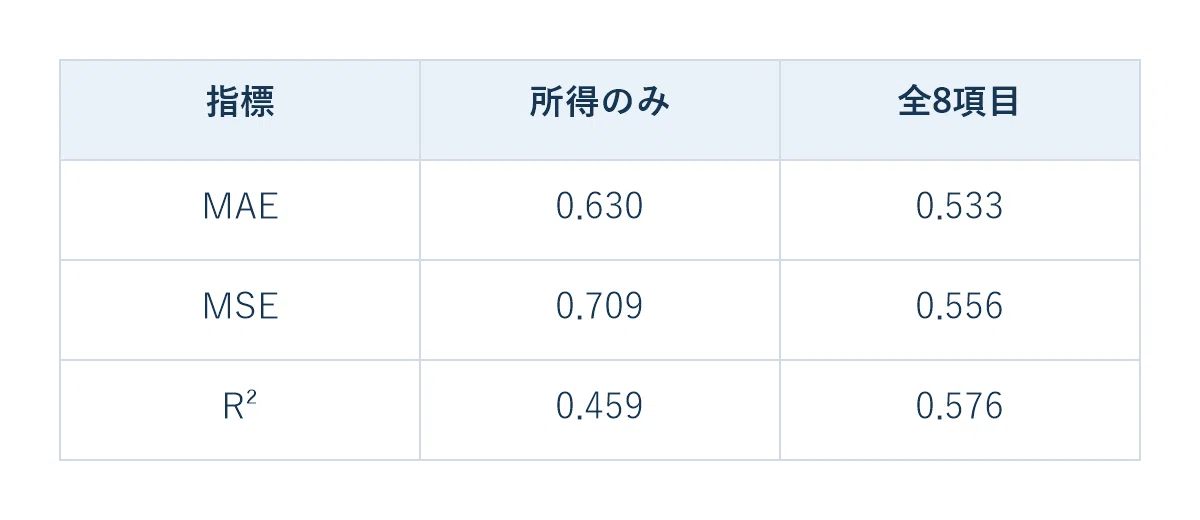Click the 0.459 cell in 所得のみ column

(600, 410)
